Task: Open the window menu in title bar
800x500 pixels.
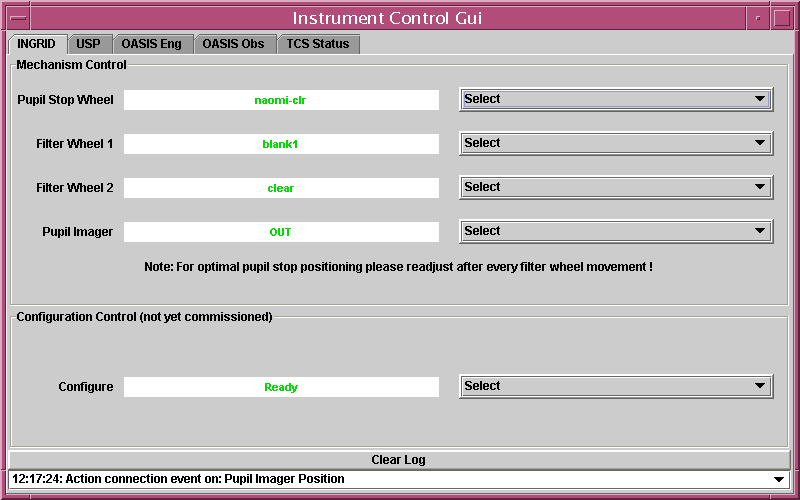Action: 17,17
